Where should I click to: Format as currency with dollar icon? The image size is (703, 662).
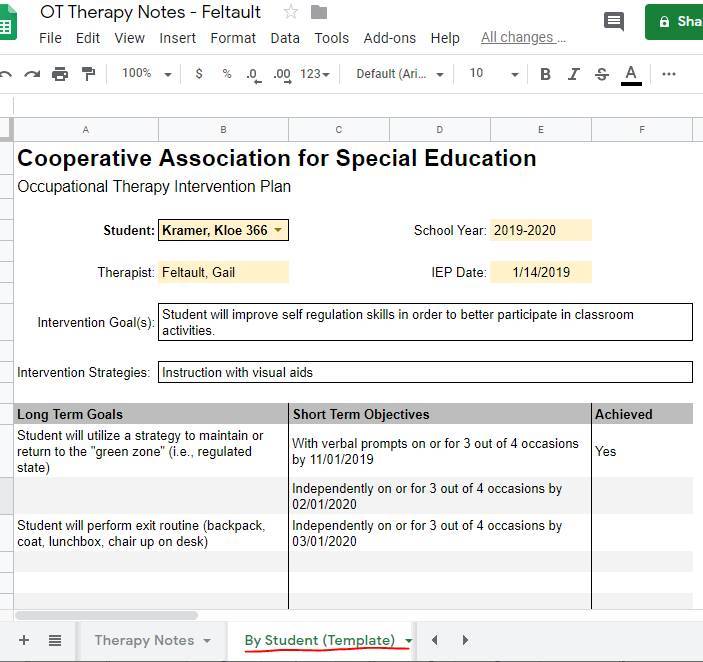[199, 74]
